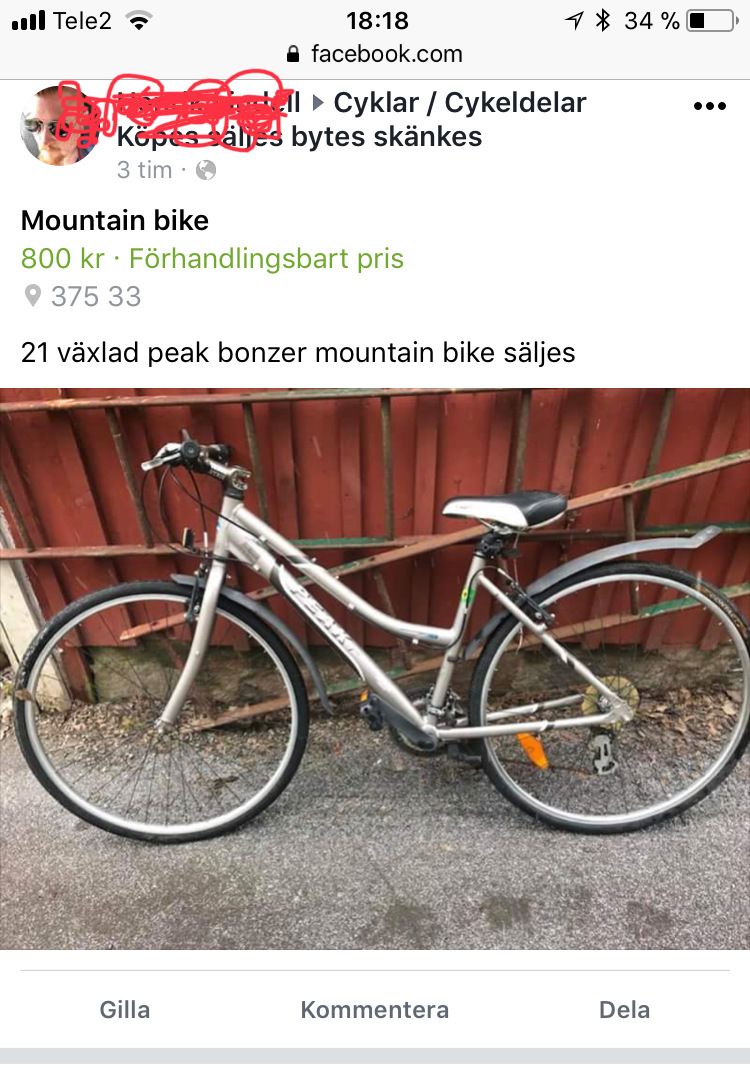Open the mountain bike photo

pos(375,668)
